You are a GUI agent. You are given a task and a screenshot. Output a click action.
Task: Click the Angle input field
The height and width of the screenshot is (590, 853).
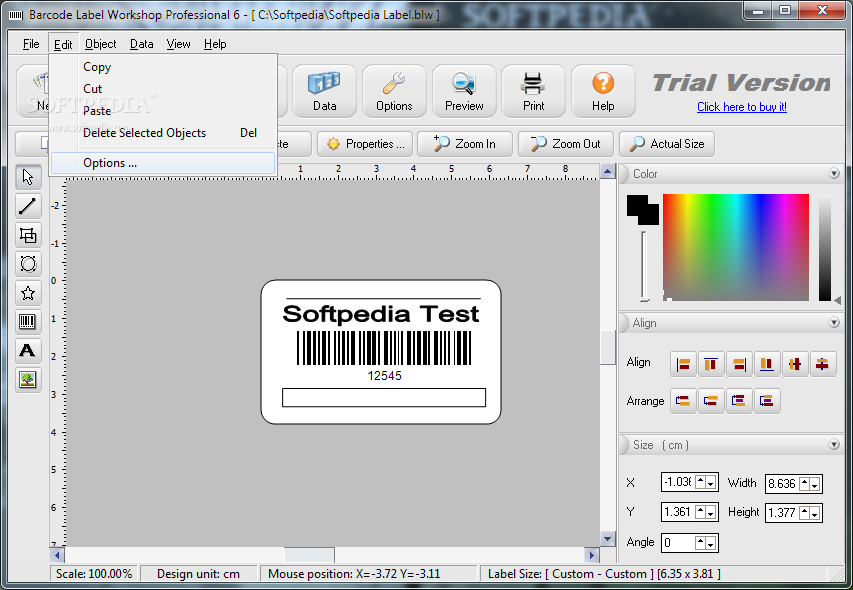coord(678,542)
